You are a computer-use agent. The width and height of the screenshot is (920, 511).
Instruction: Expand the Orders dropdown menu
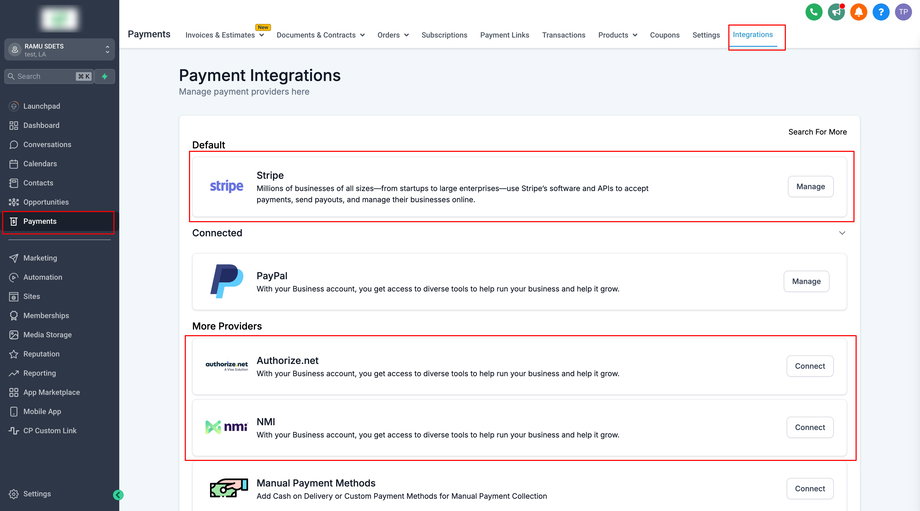pyautogui.click(x=393, y=35)
